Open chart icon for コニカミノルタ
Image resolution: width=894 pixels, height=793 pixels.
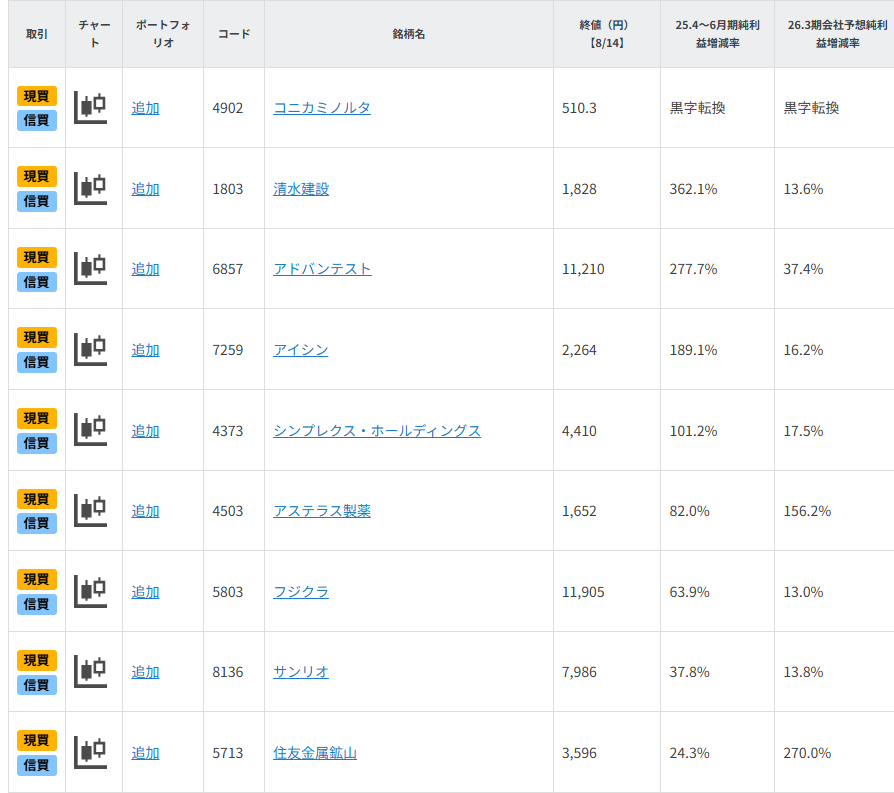pyautogui.click(x=91, y=108)
